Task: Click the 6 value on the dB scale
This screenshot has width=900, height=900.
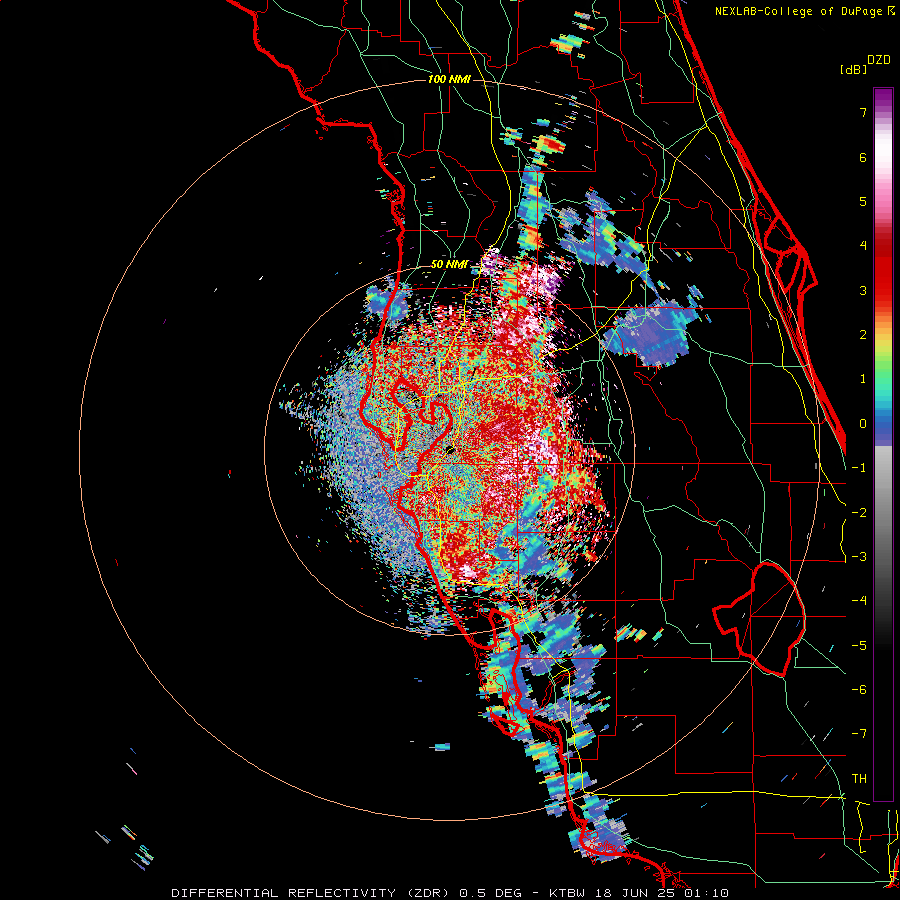Action: point(863,157)
